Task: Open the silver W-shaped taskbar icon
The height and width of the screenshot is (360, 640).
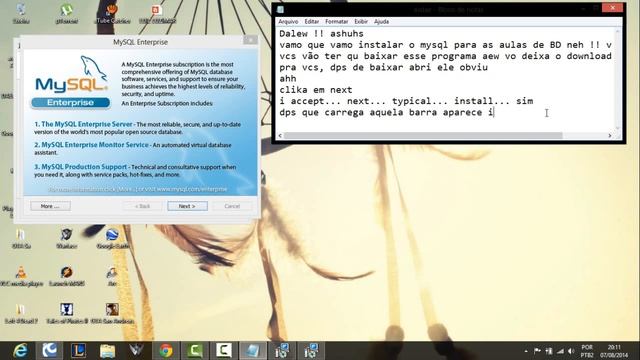Action: click(136, 351)
